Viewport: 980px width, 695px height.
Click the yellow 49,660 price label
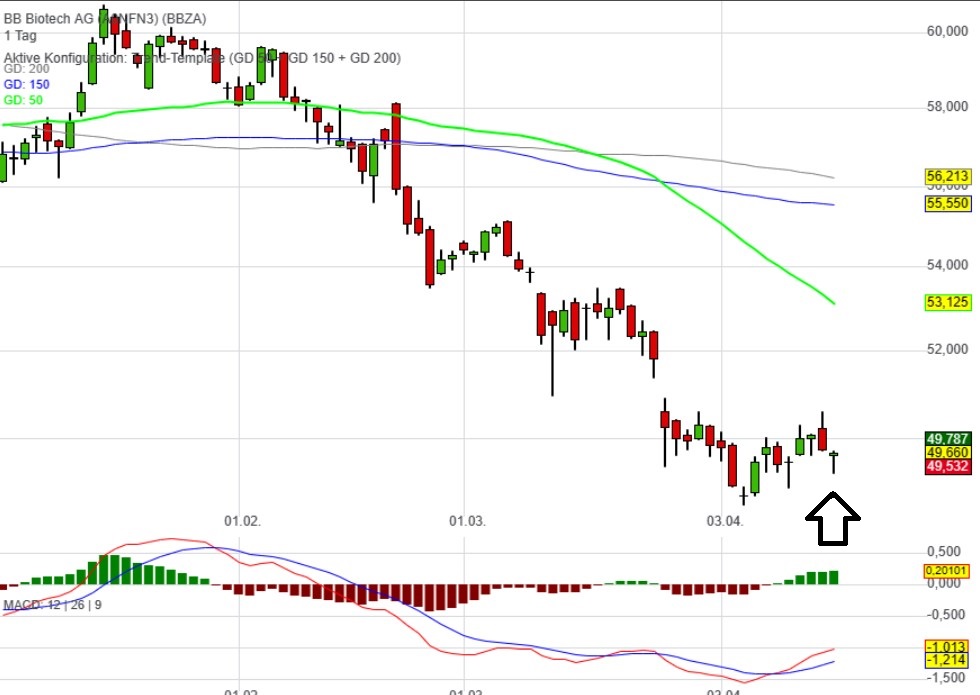(946, 452)
